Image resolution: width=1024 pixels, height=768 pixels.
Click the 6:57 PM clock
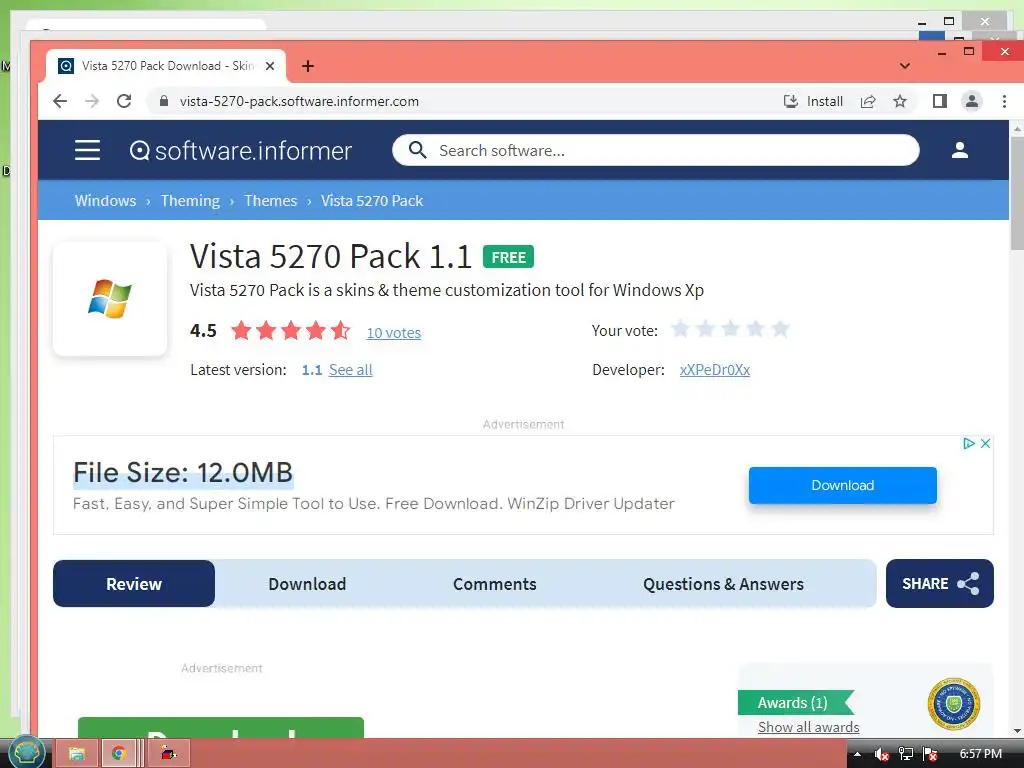point(980,754)
